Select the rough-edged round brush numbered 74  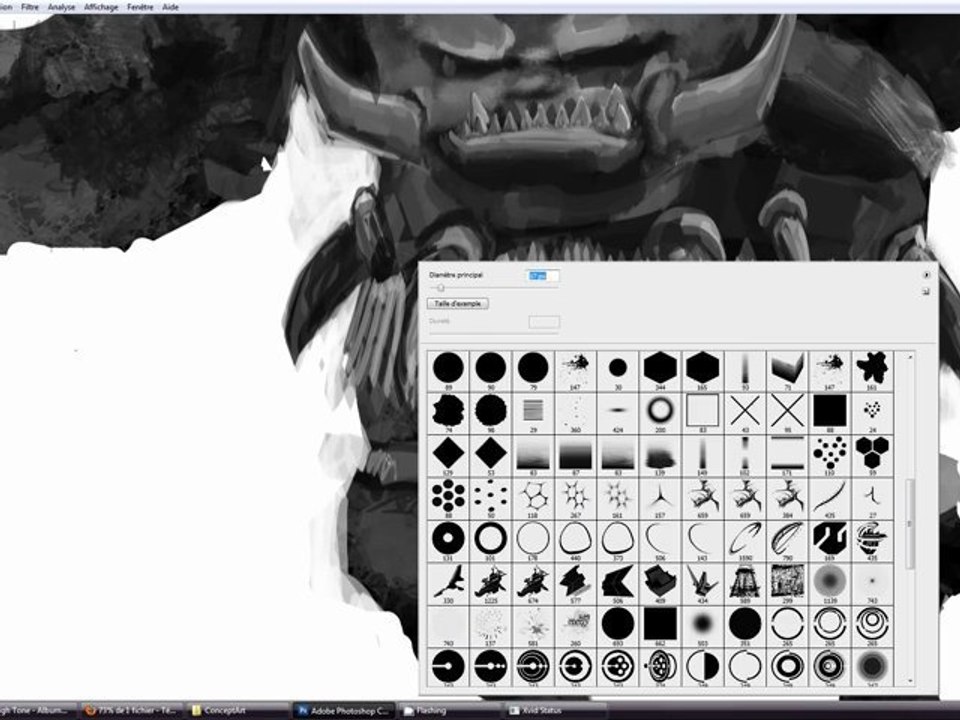click(x=448, y=413)
